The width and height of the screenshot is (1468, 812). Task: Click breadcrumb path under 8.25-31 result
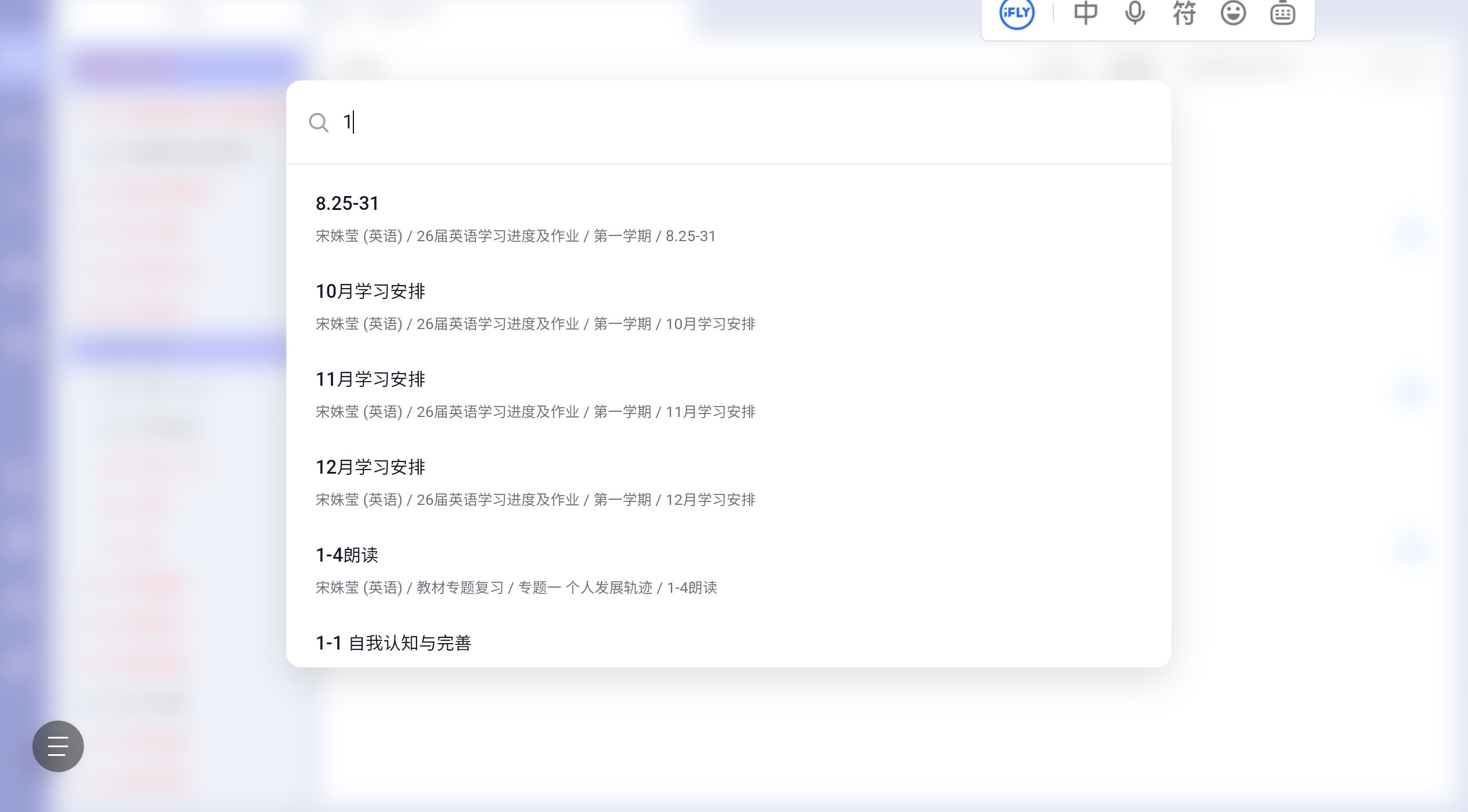pos(515,236)
